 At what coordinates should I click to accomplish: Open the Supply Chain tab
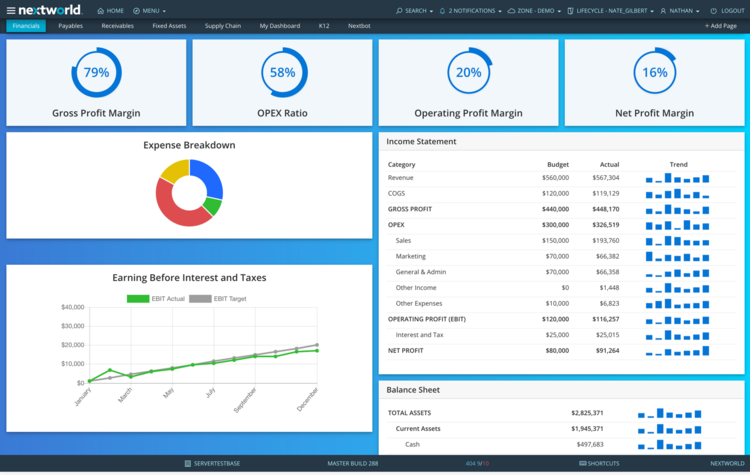click(222, 26)
